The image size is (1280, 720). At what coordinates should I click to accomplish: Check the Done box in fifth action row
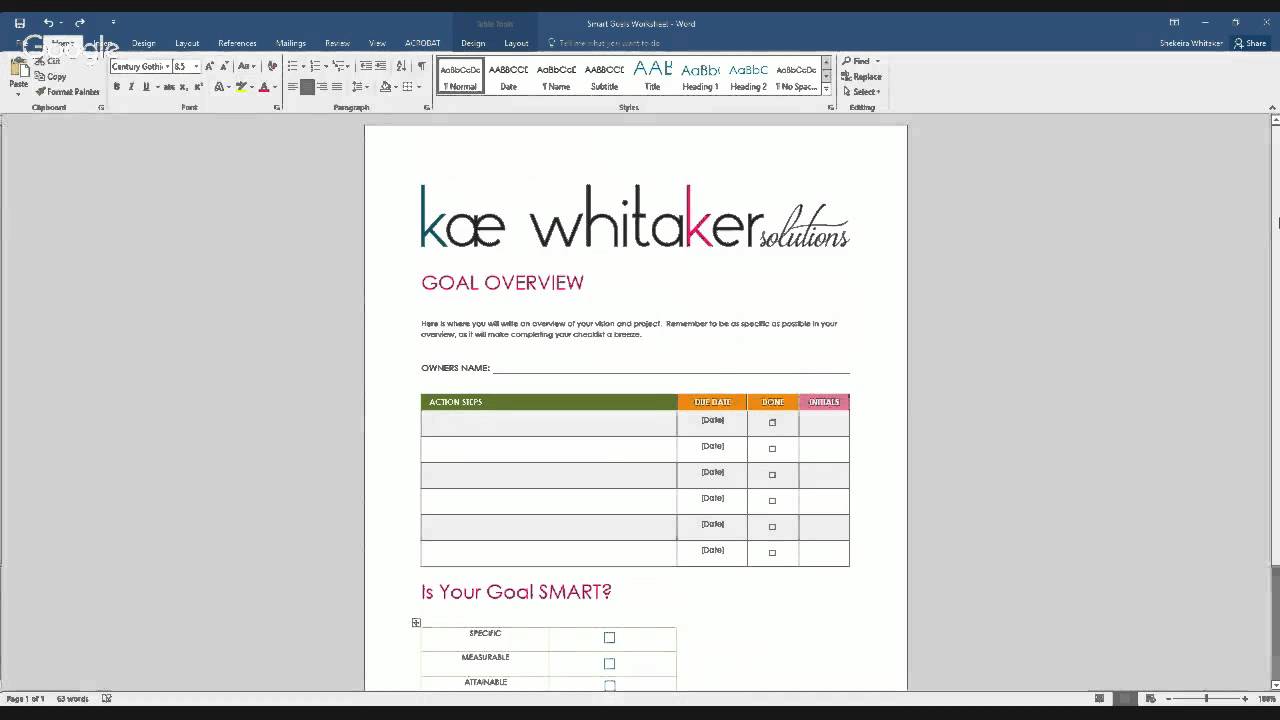772,526
